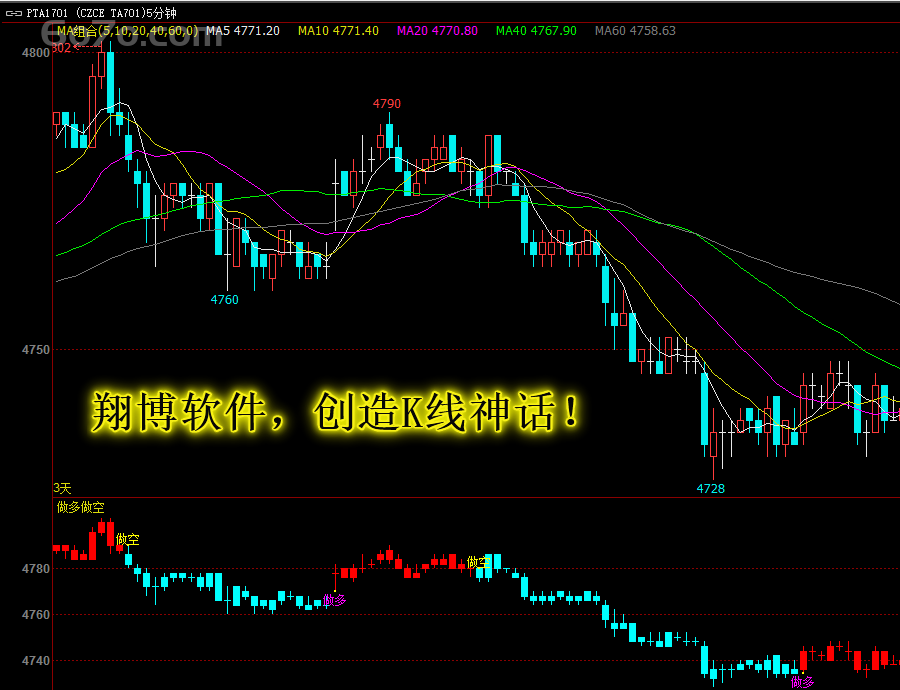Select the MA60 4758.63 legend value
Image resolution: width=900 pixels, height=690 pixels.
[635, 31]
